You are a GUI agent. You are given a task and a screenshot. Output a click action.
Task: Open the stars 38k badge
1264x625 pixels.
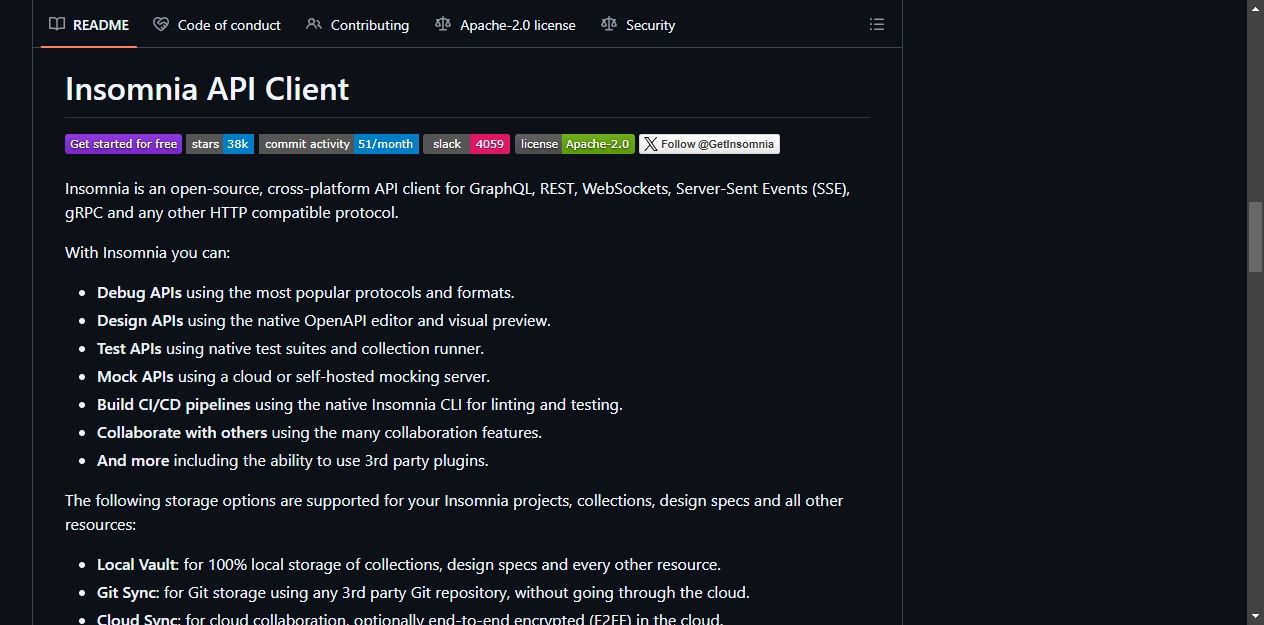pos(220,144)
